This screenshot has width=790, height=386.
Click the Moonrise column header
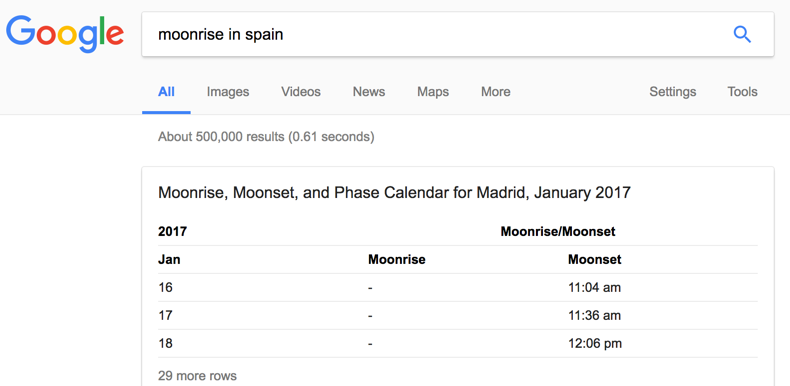click(x=397, y=260)
